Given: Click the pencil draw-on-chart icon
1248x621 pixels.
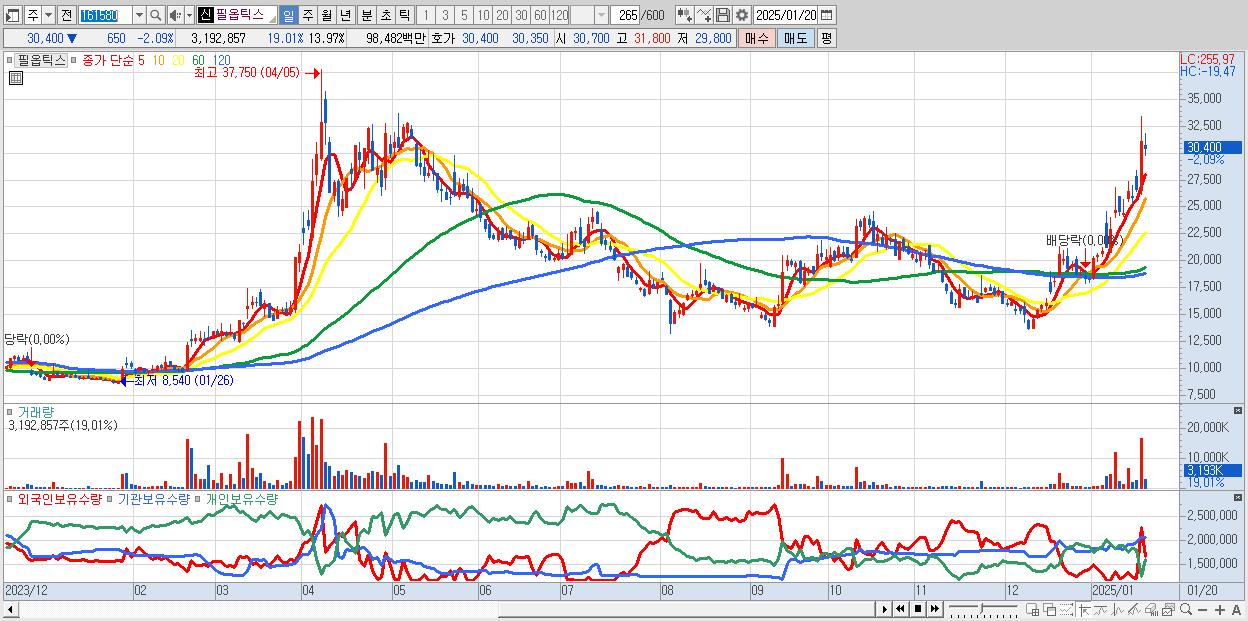Looking at the screenshot, I should tap(1134, 609).
